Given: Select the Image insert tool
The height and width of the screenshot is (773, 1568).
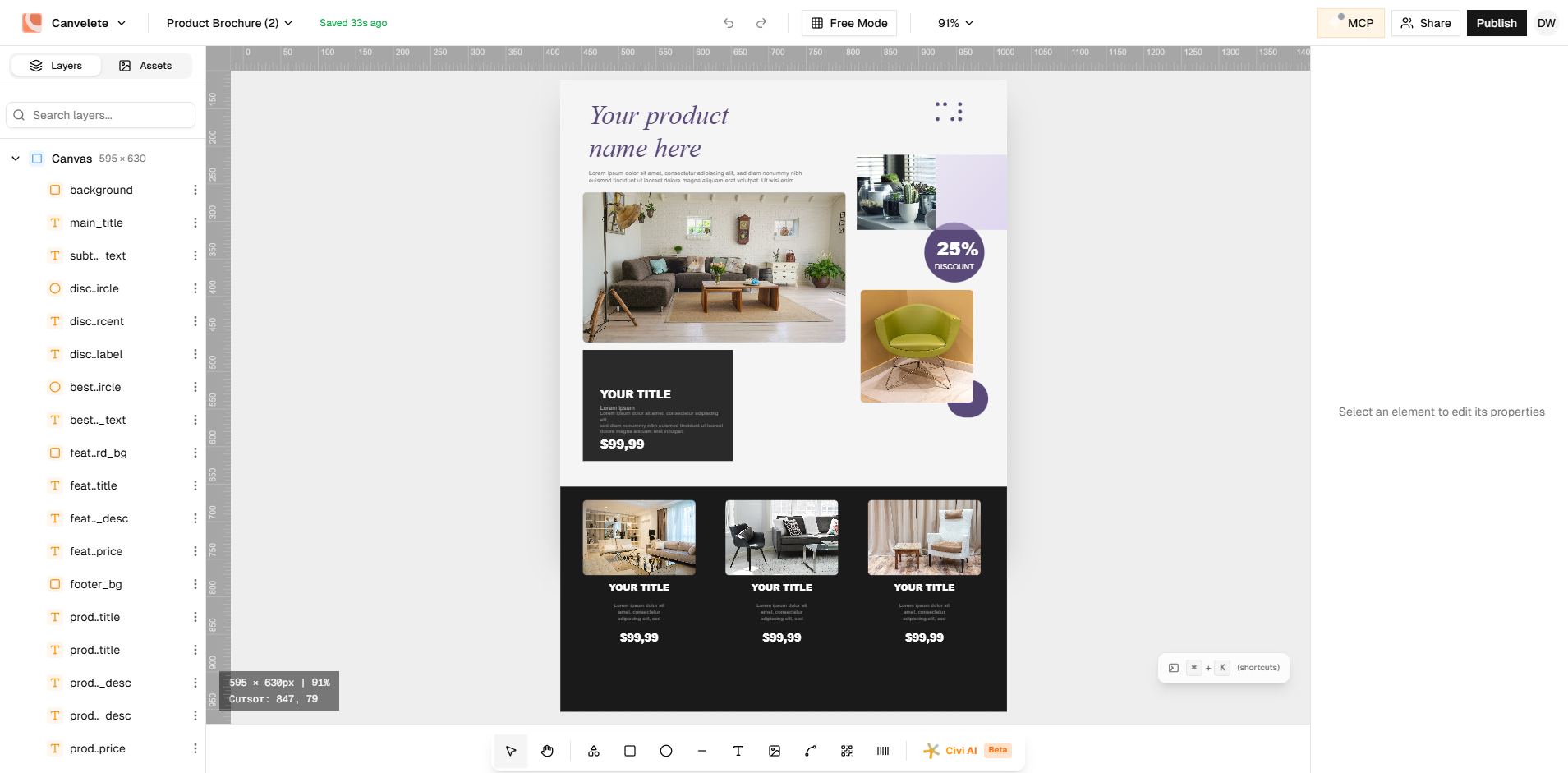Looking at the screenshot, I should click(x=774, y=750).
